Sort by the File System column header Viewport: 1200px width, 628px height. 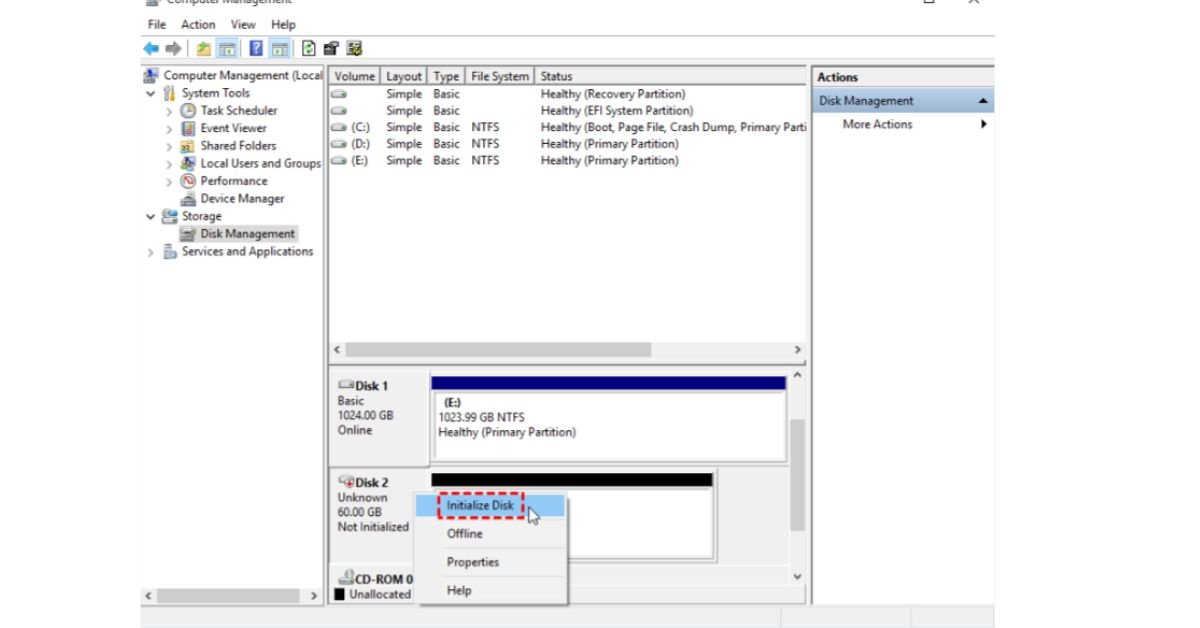(x=500, y=76)
